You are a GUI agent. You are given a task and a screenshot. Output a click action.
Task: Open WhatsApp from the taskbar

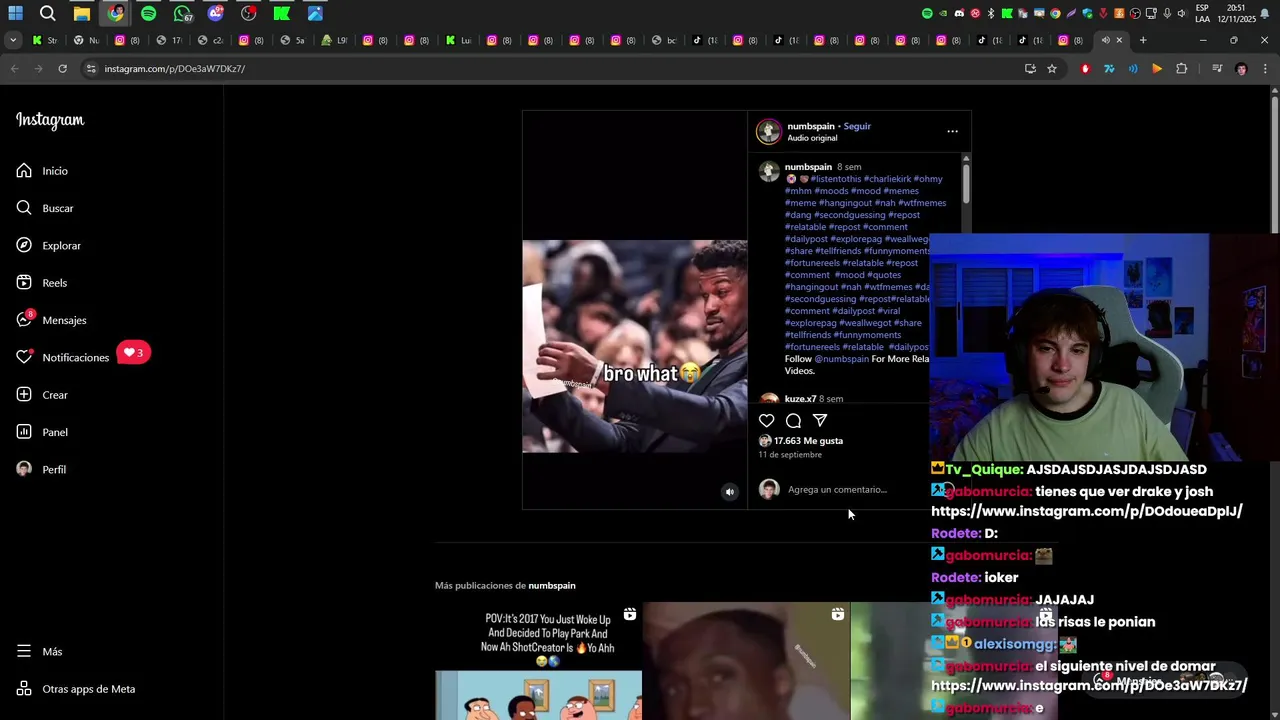pyautogui.click(x=182, y=13)
